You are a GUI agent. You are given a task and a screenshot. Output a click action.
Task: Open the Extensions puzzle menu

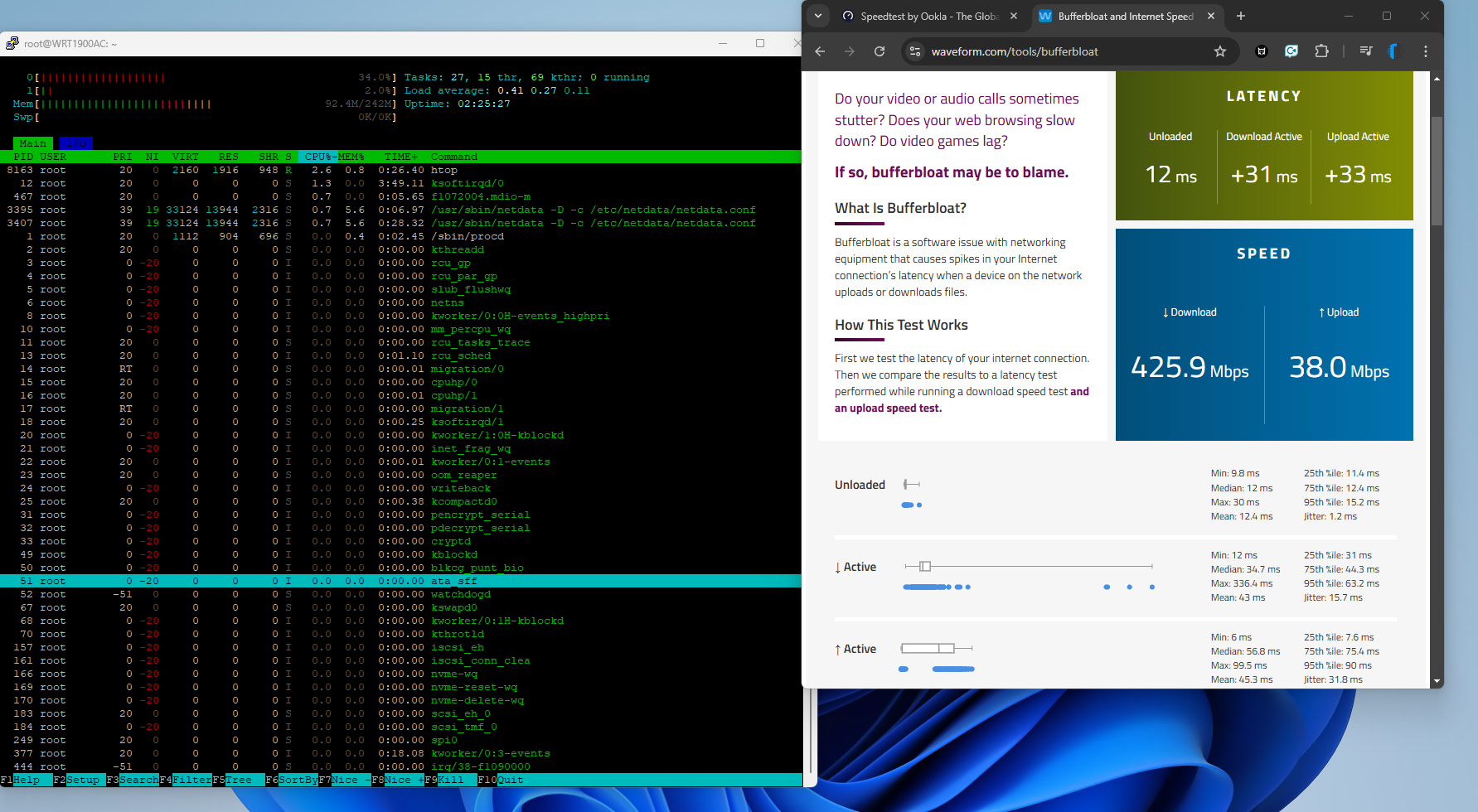(x=1322, y=51)
